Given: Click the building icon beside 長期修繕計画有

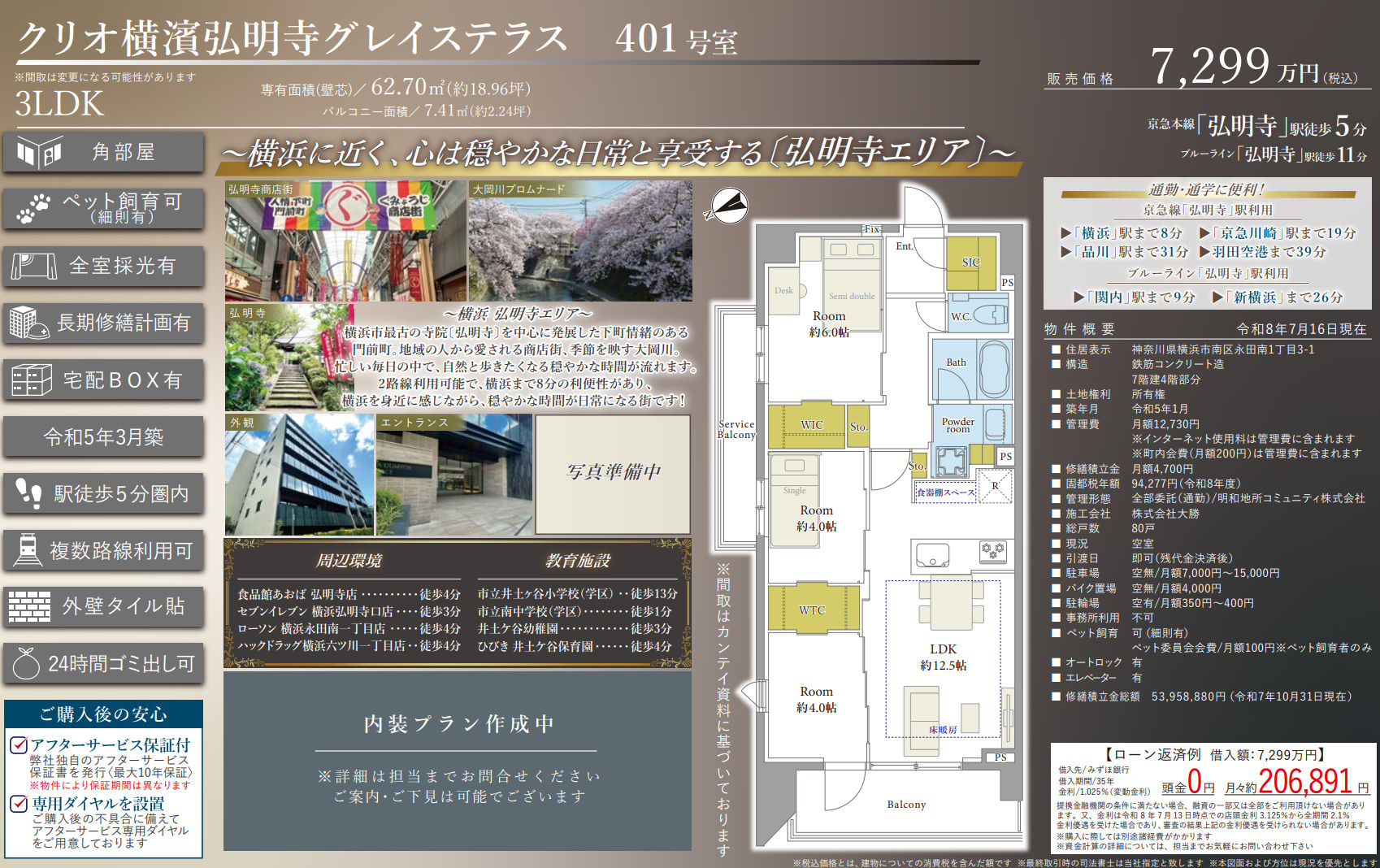Looking at the screenshot, I should tap(29, 323).
